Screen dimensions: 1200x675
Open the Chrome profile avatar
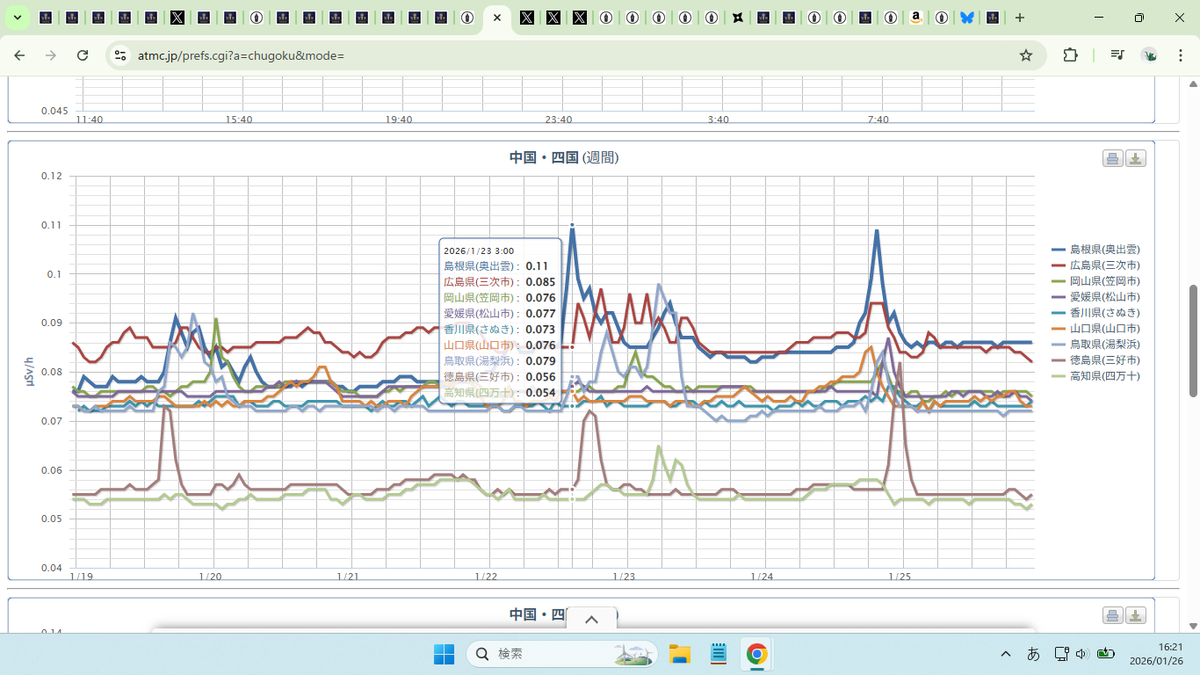(1150, 56)
